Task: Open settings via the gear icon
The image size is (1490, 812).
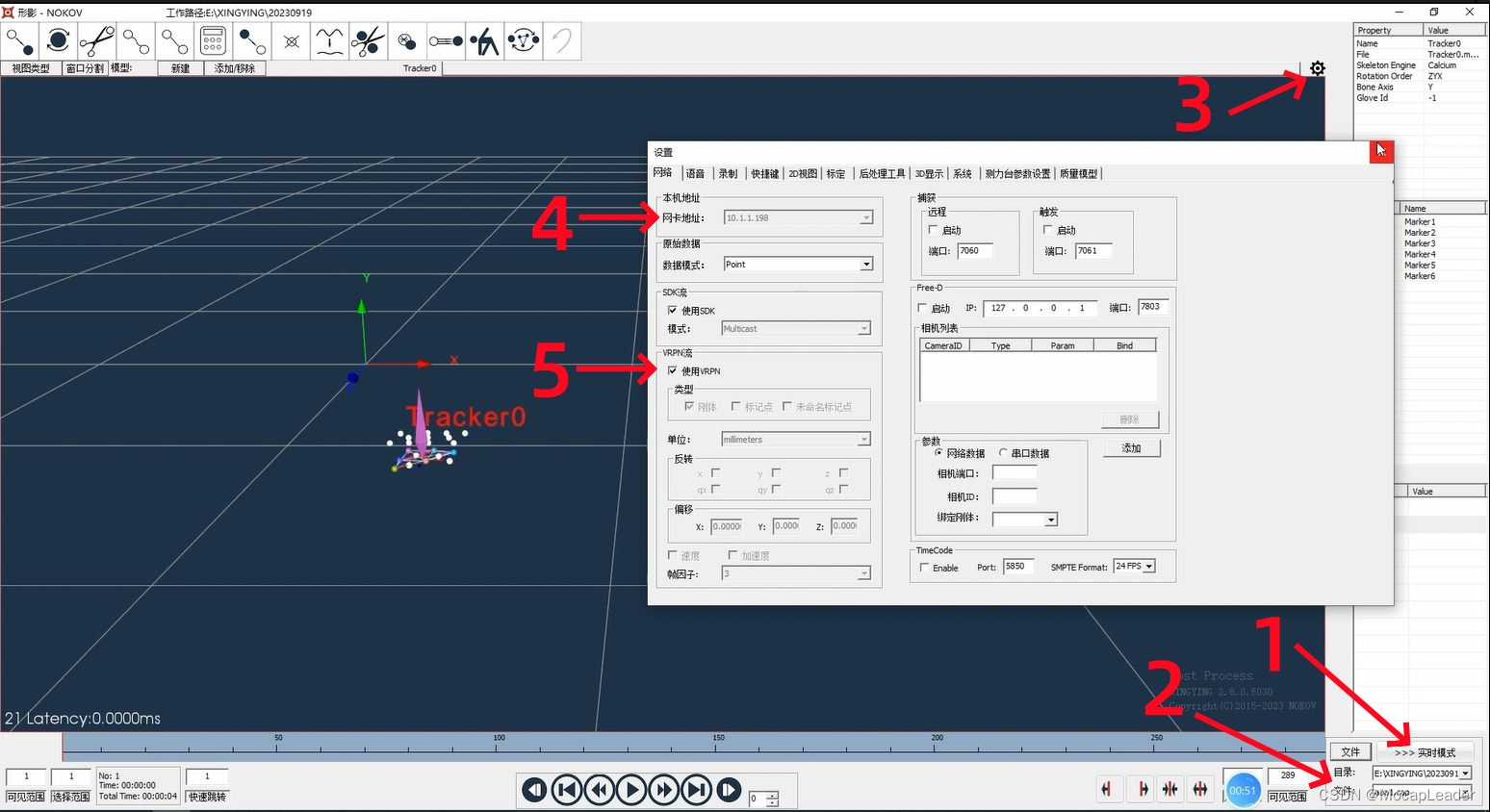Action: coord(1318,68)
